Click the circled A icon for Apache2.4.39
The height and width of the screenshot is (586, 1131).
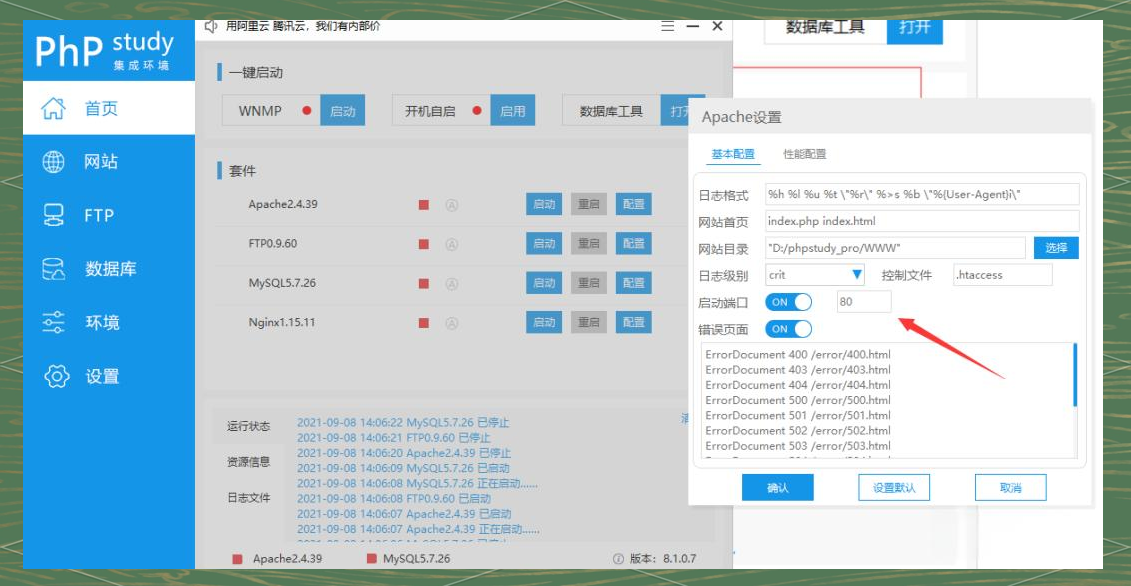pos(452,205)
